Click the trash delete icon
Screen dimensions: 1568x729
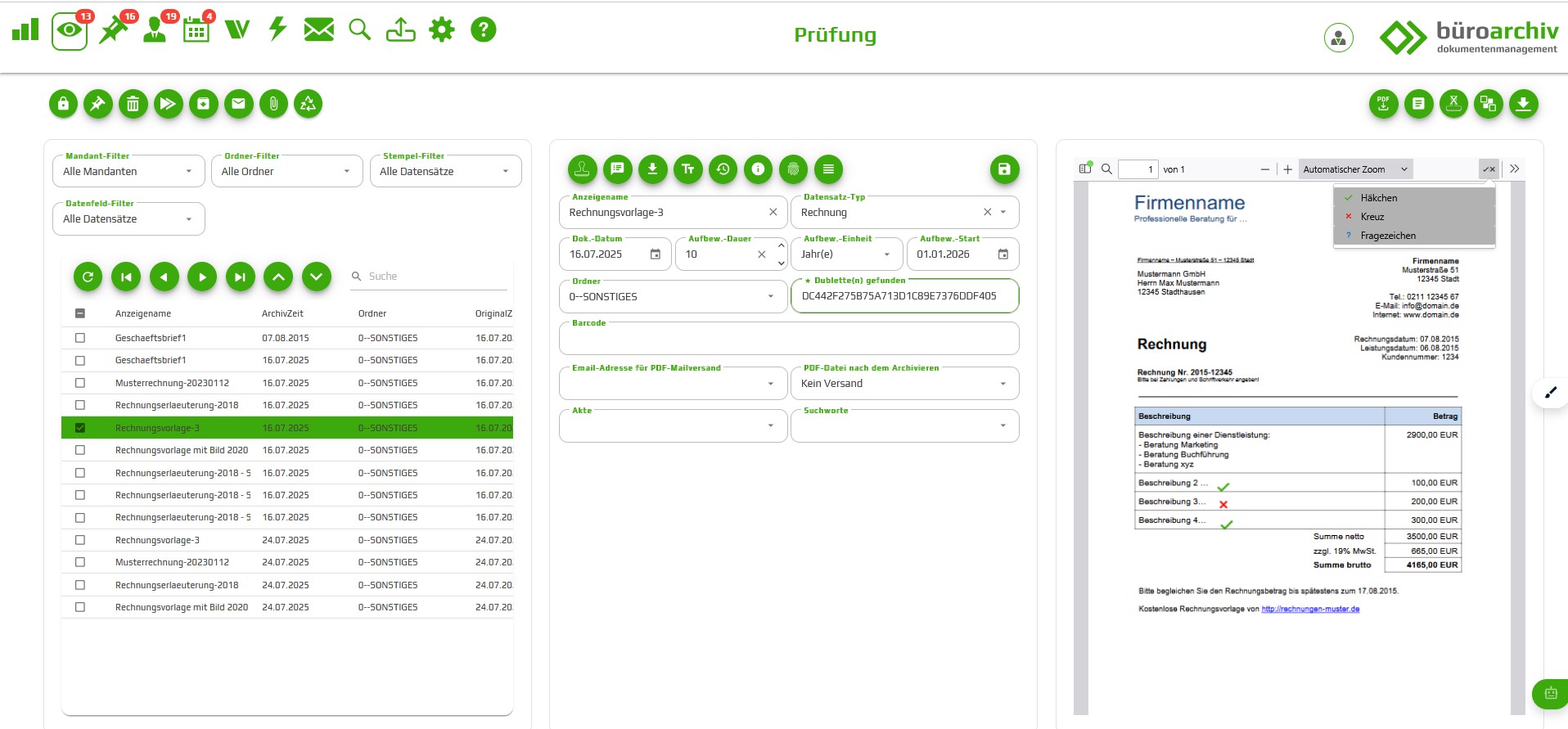[133, 104]
